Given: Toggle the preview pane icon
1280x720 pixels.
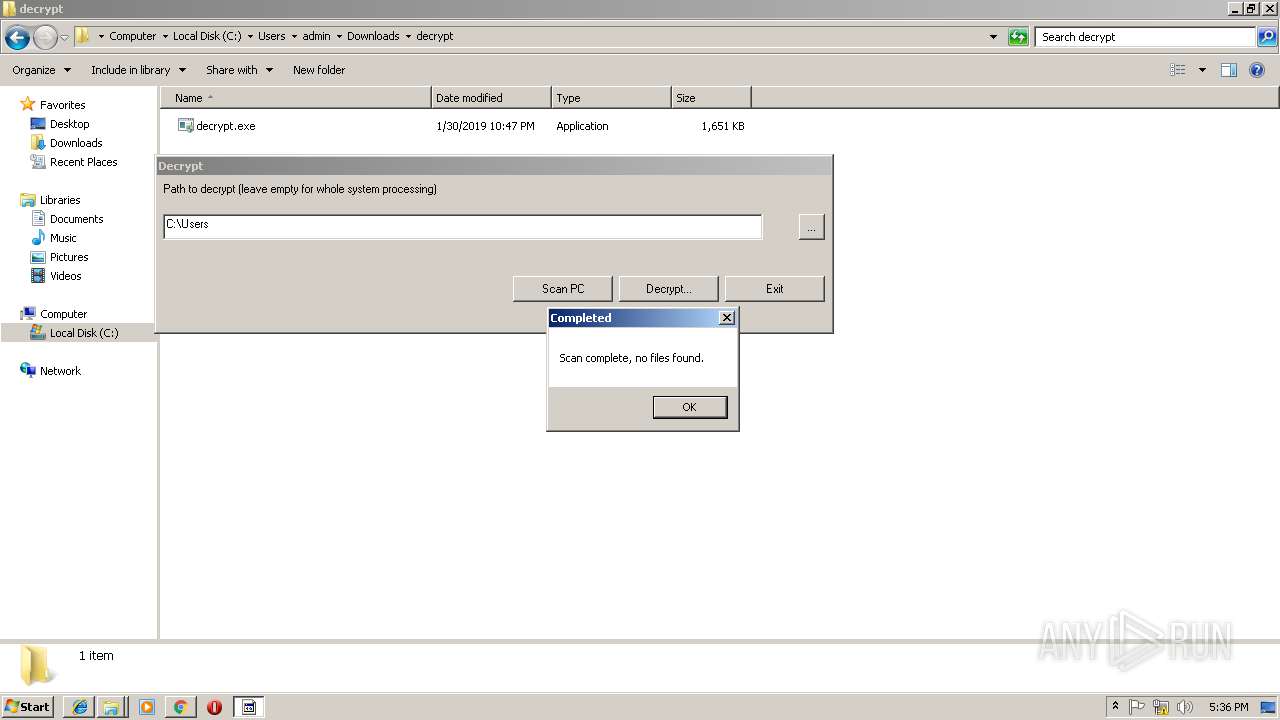Looking at the screenshot, I should tap(1229, 70).
